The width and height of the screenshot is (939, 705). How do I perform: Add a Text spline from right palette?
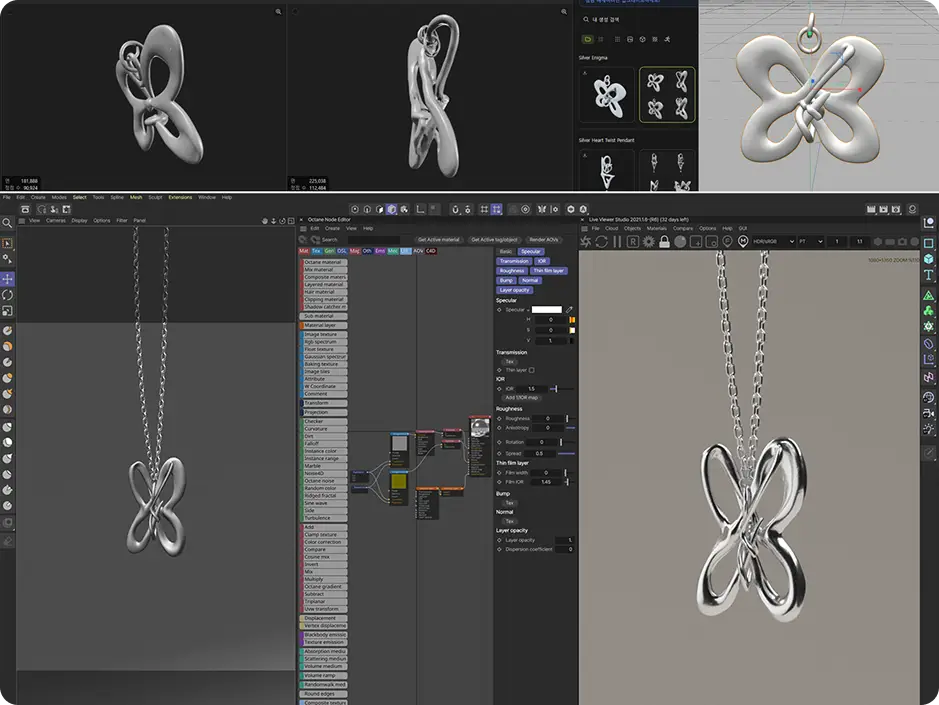click(x=928, y=274)
